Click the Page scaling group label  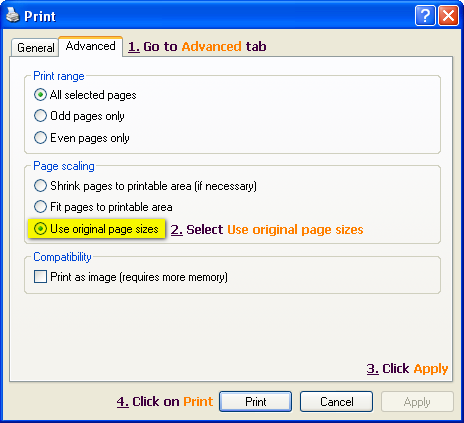tap(64, 166)
